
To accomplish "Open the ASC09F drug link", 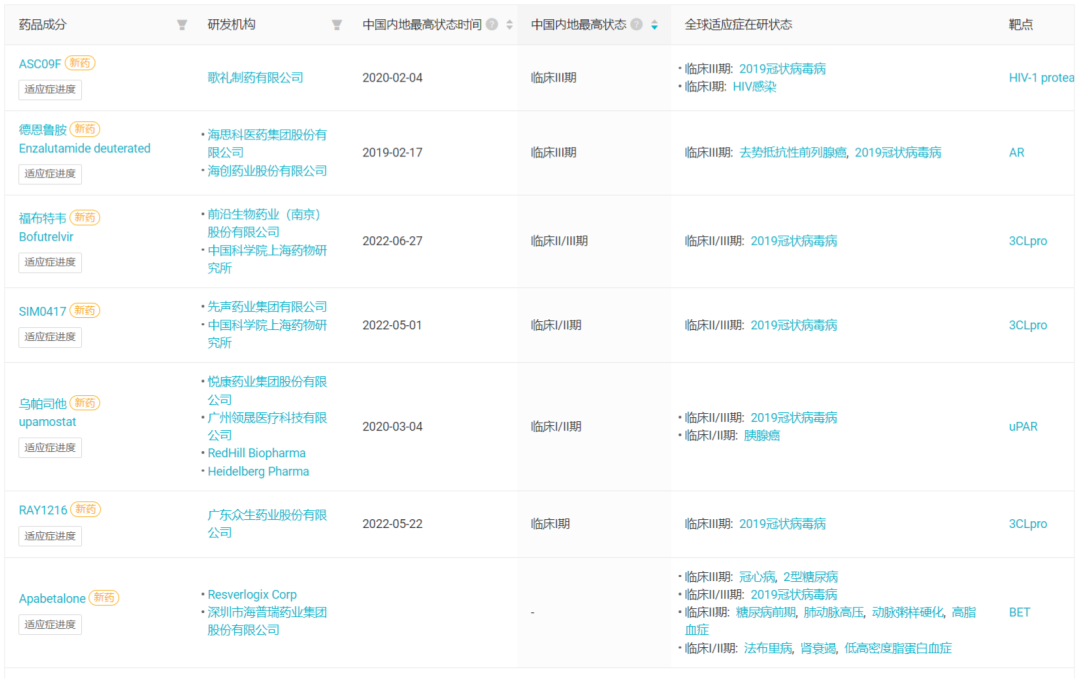I will 40,64.
